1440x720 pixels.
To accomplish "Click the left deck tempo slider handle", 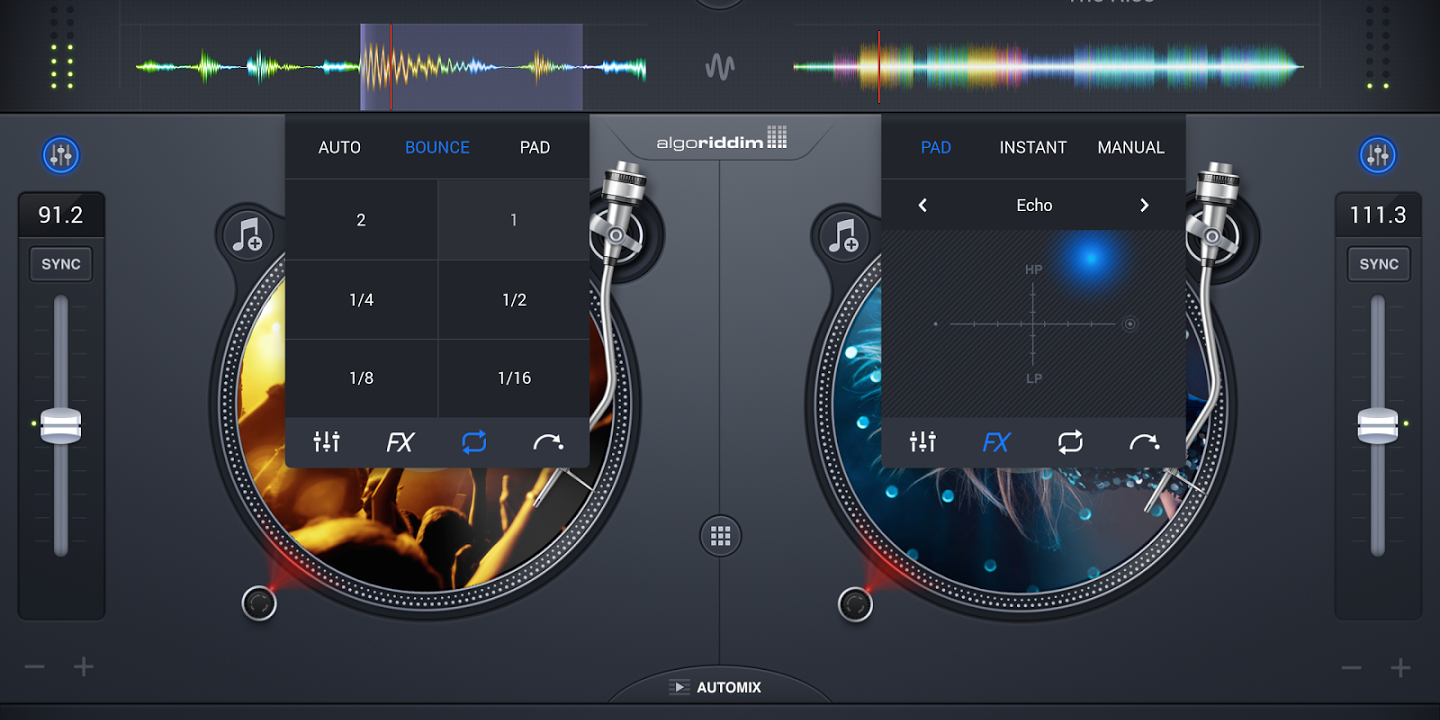I will click(61, 425).
